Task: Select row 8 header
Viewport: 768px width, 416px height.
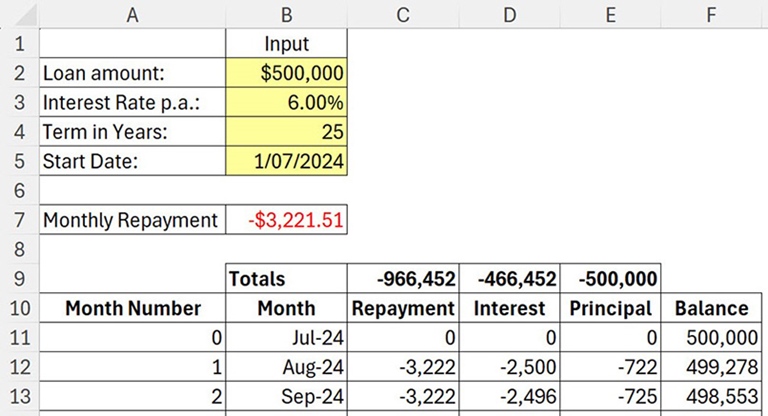Action: click(20, 249)
